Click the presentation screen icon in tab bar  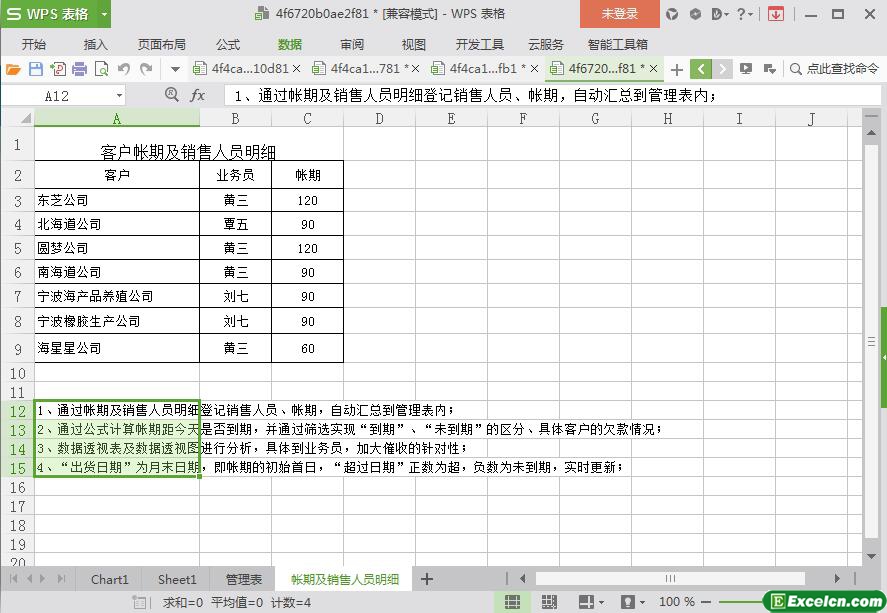tap(746, 69)
